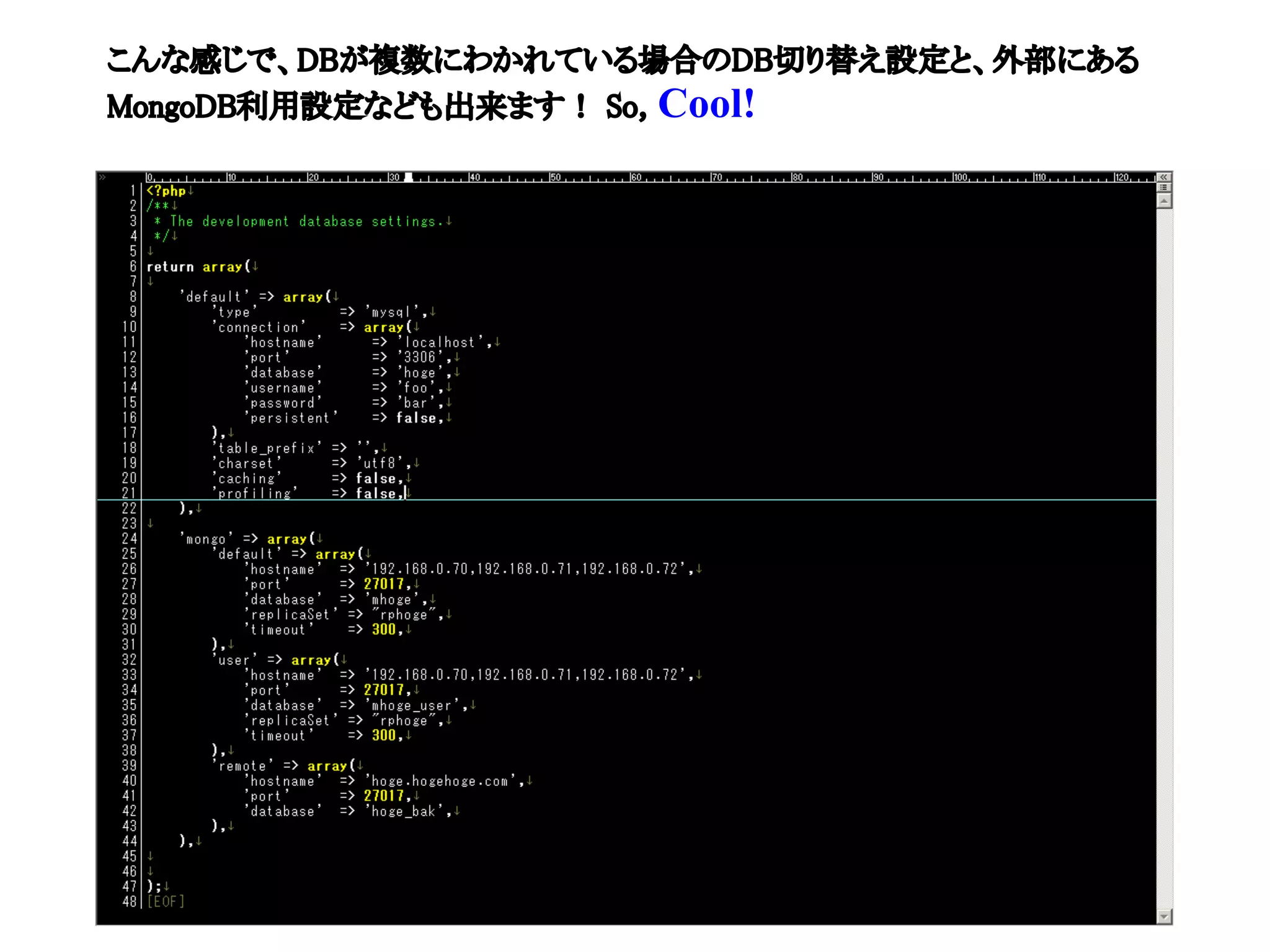Viewport: 1270px width, 952px height.
Task: Click the 'caching' key
Action: coord(247,478)
